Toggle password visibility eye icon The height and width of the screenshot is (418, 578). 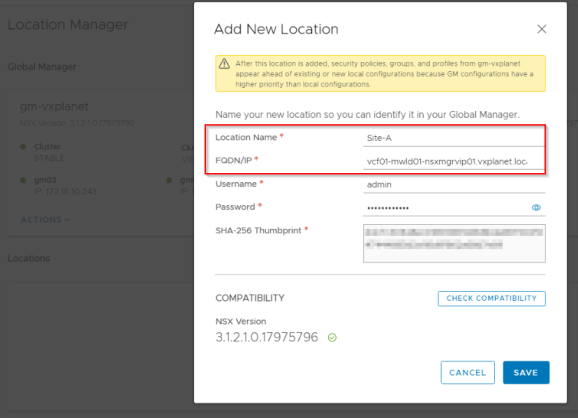536,208
